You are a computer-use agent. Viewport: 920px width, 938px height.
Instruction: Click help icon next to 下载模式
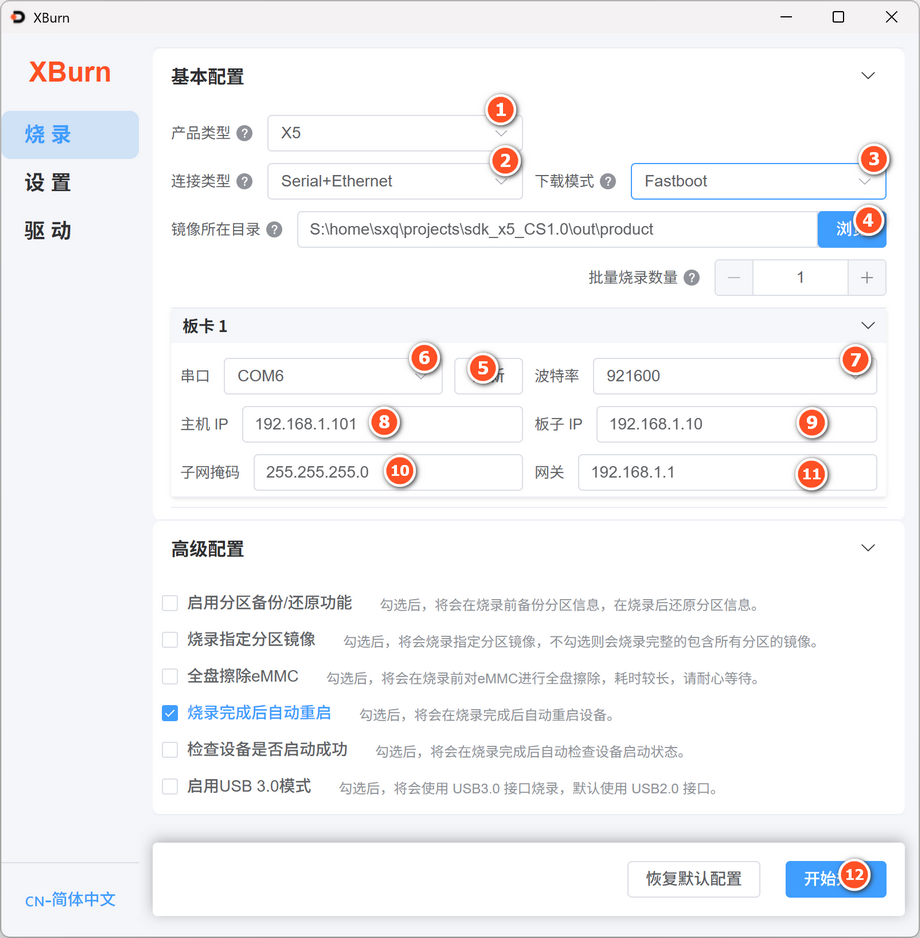[608, 181]
